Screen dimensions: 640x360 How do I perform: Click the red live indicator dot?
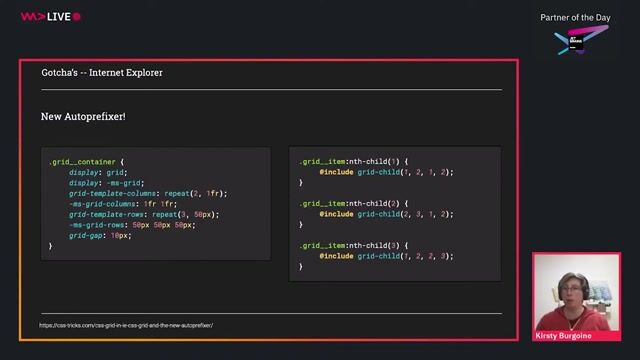click(x=76, y=17)
